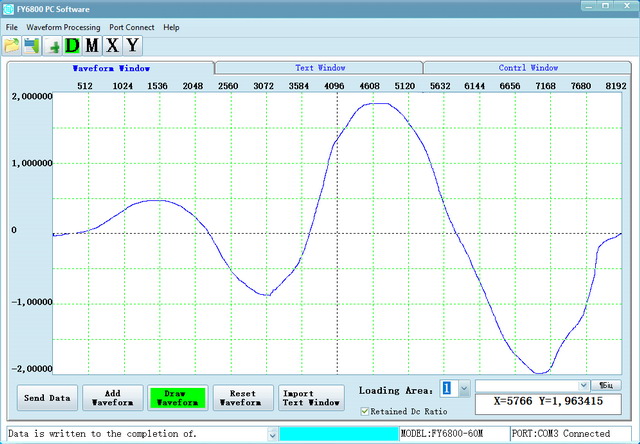The width and height of the screenshot is (640, 444).
Task: Maximize the FY6800 PC Software window
Action: 606,6
